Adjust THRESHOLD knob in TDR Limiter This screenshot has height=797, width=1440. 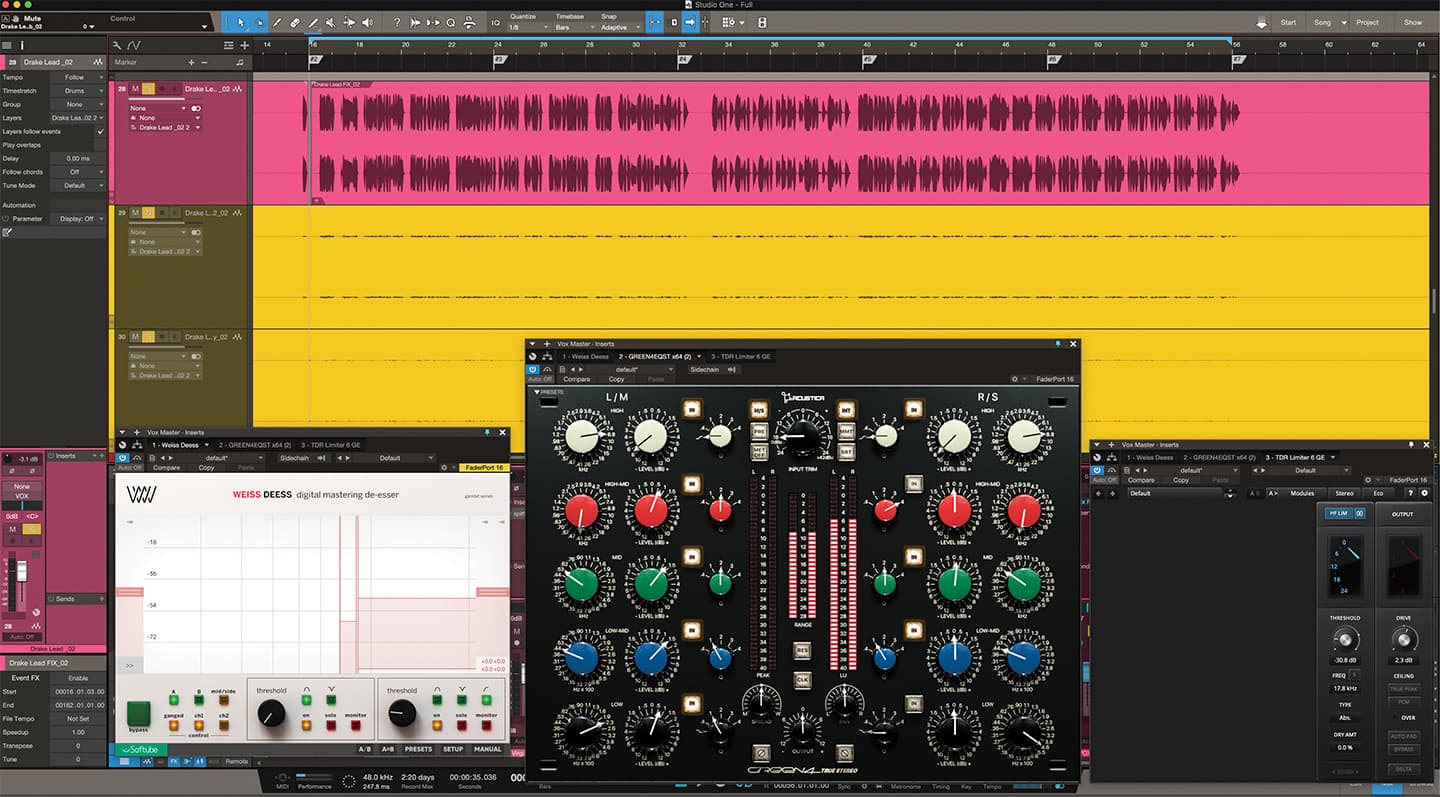1345,640
